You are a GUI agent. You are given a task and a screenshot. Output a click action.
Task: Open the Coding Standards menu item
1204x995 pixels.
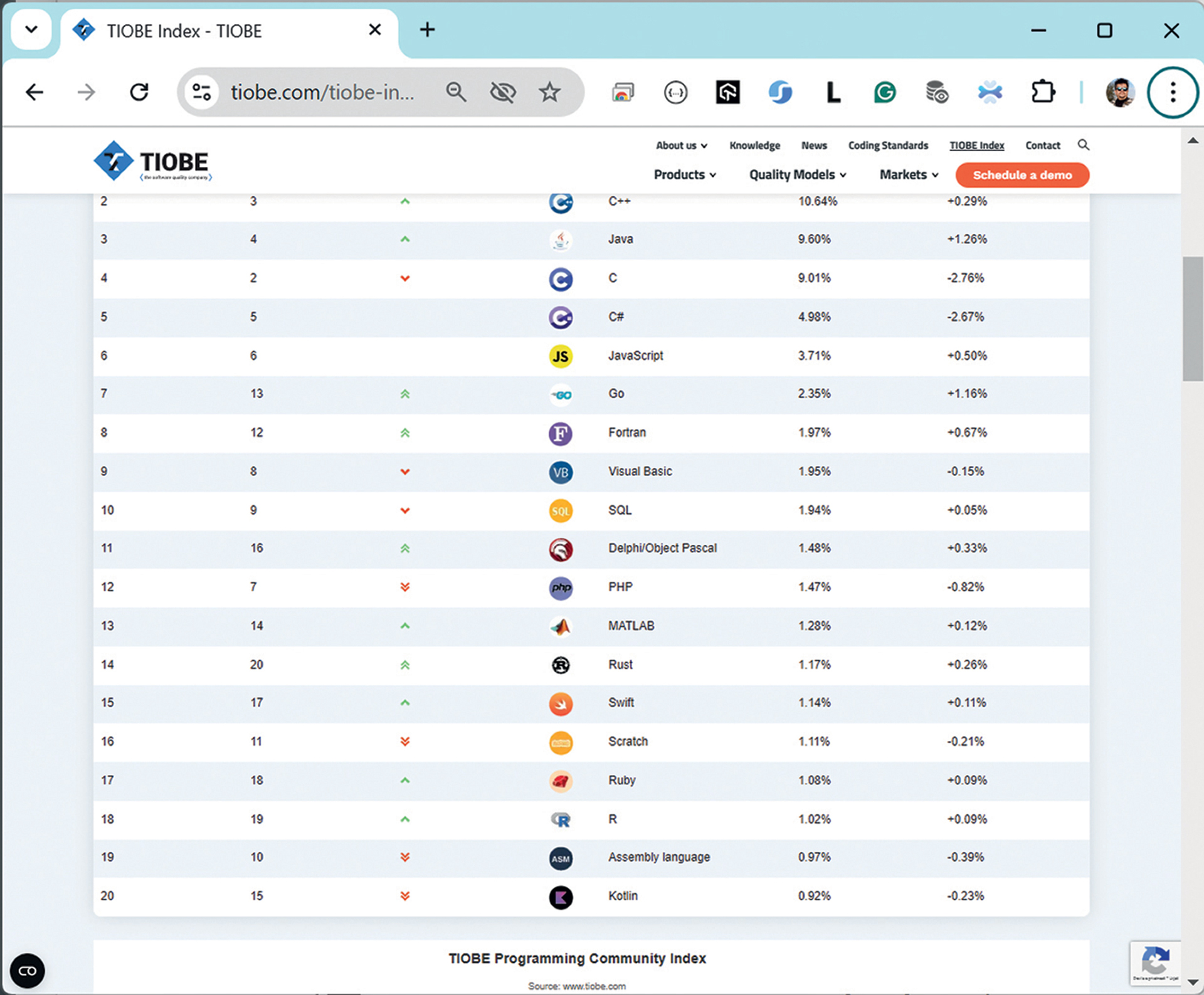887,145
